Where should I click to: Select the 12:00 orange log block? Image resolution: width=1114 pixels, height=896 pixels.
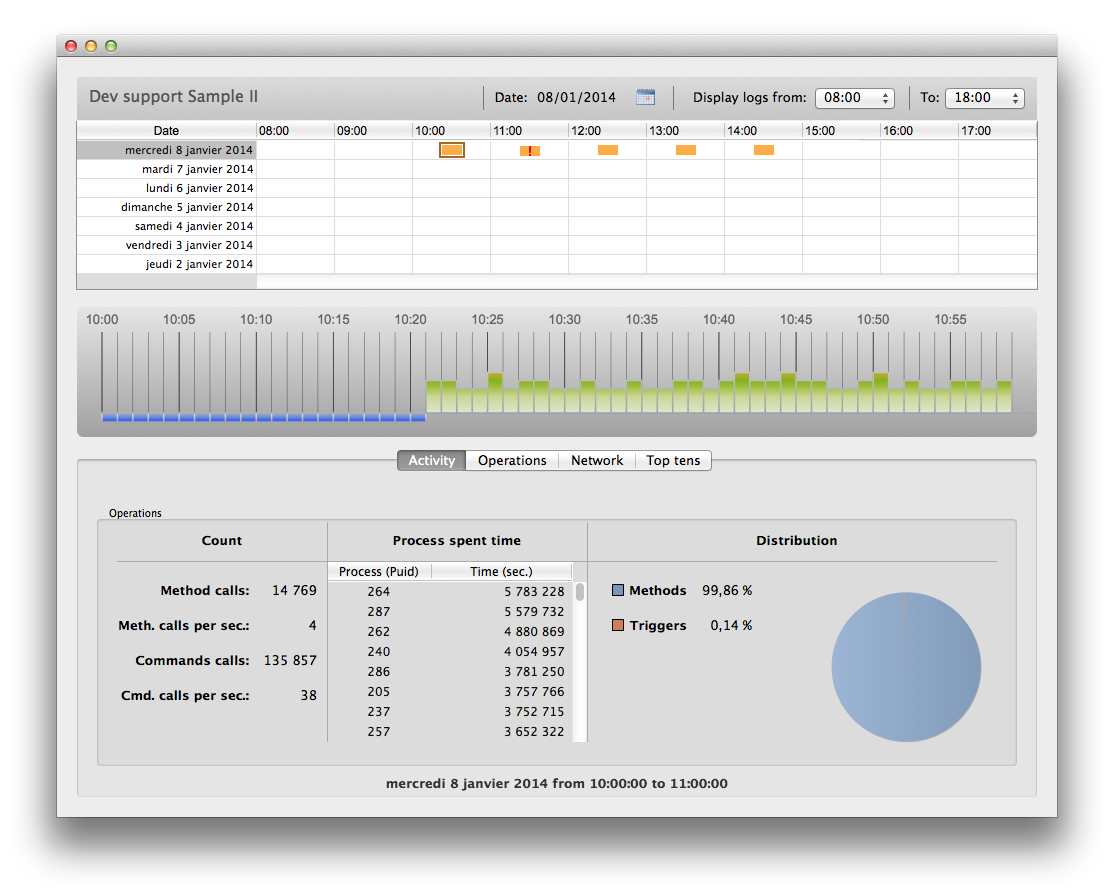pos(608,150)
